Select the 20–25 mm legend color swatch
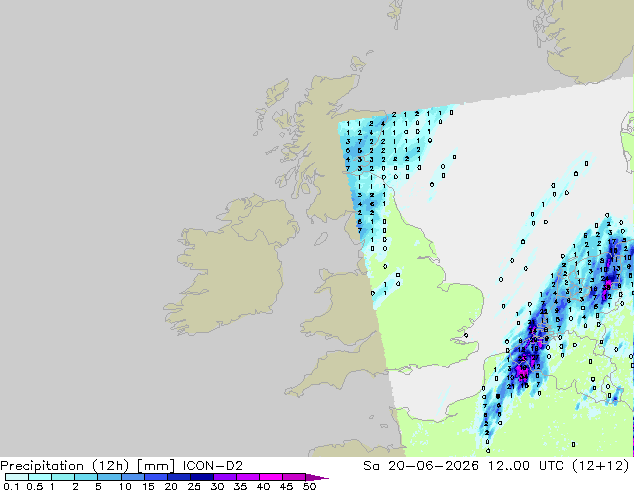This screenshot has width=634, height=490. [178, 477]
